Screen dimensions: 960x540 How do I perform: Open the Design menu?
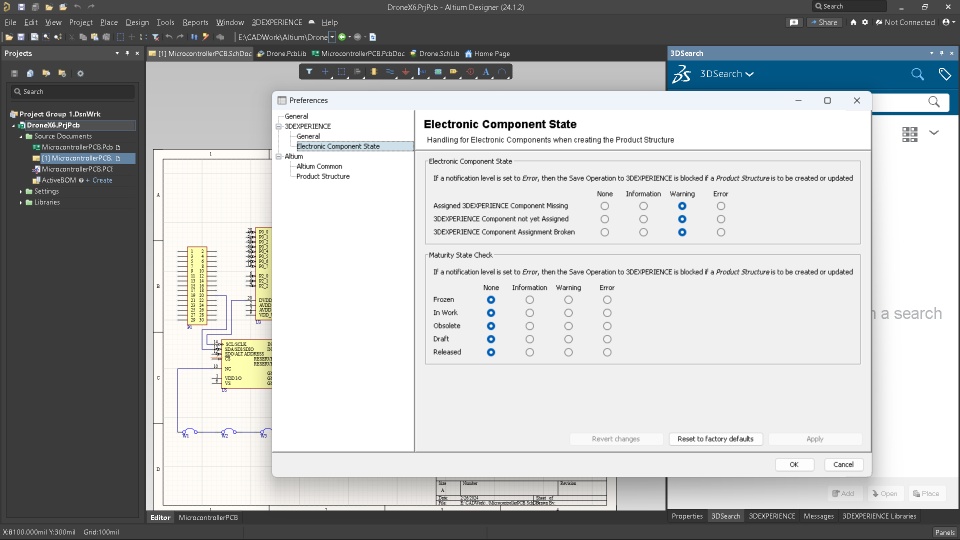pyautogui.click(x=137, y=22)
